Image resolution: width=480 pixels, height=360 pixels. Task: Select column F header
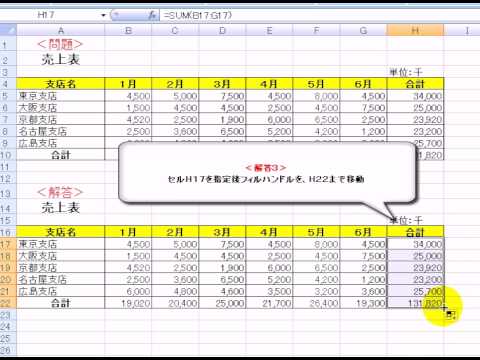click(316, 31)
